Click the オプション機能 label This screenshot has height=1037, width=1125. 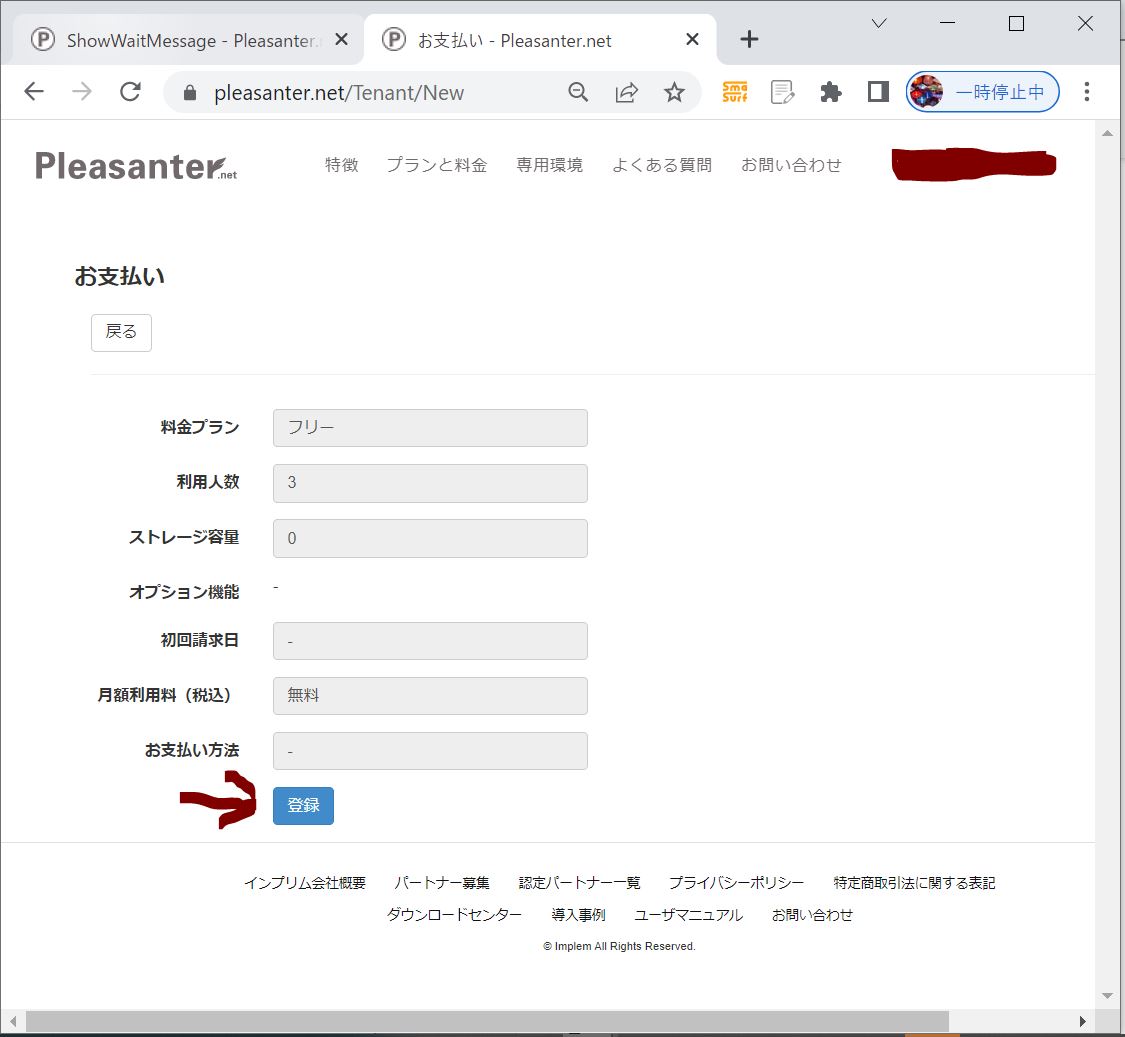click(x=184, y=592)
